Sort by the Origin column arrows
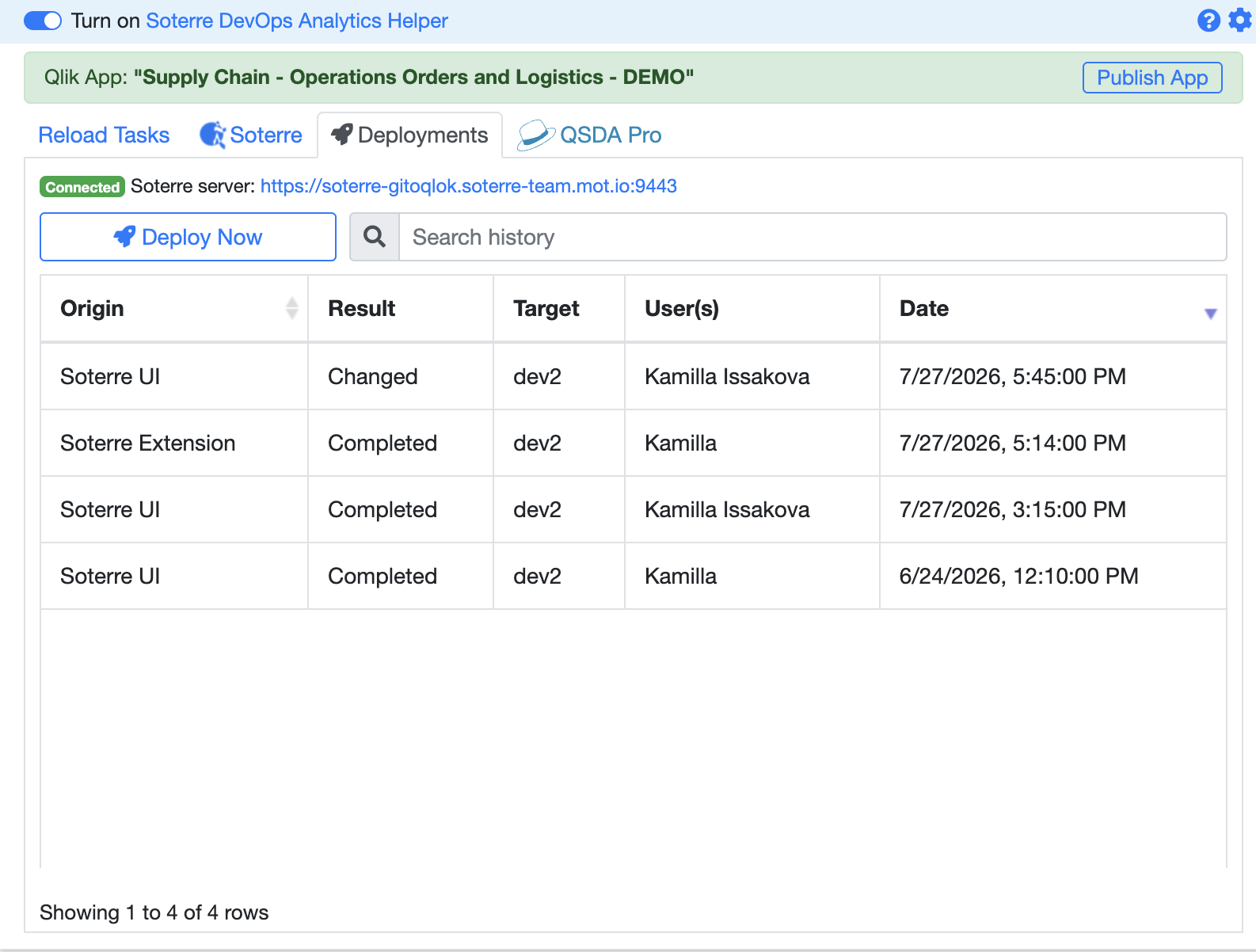 [292, 308]
